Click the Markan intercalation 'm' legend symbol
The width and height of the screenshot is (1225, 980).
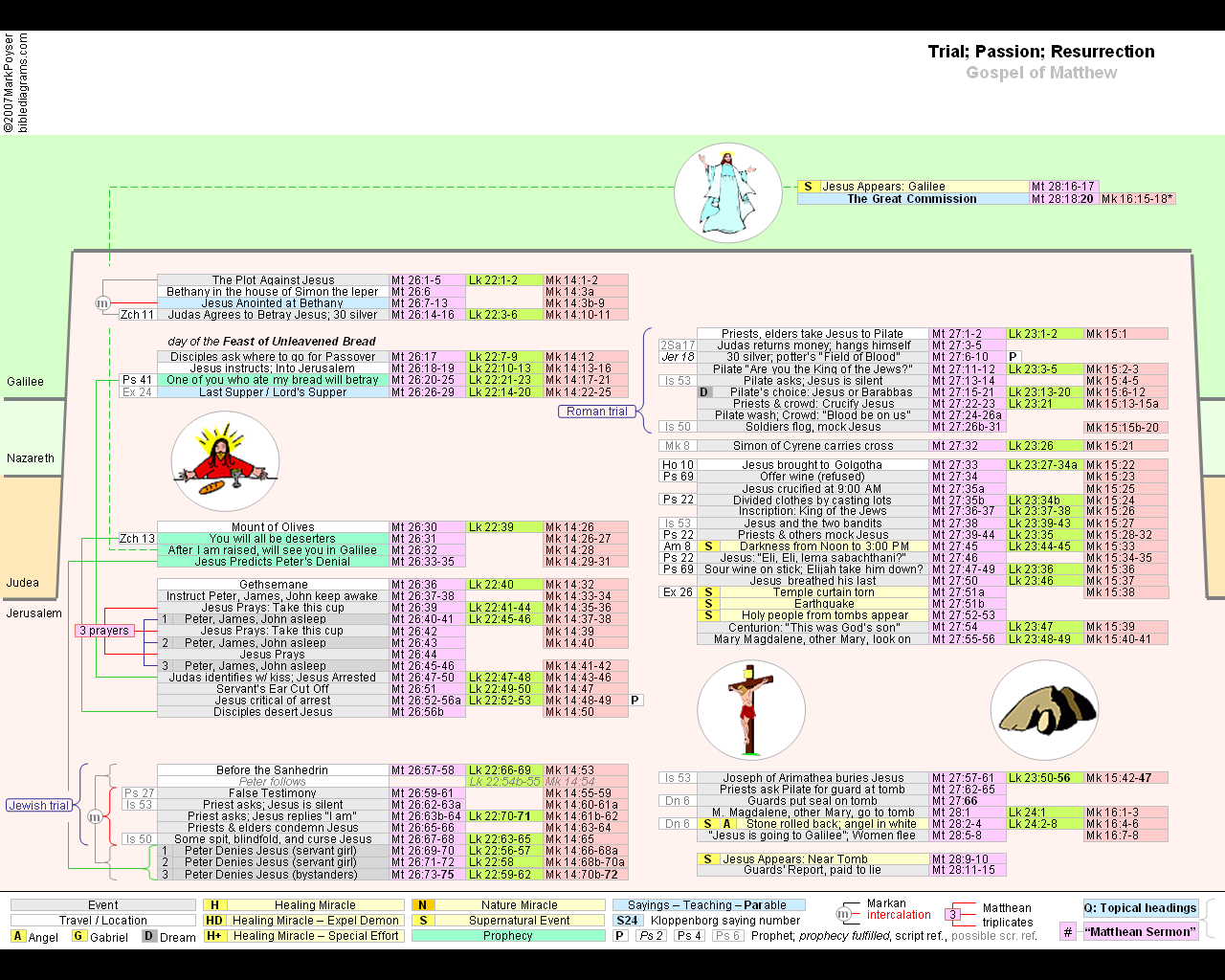point(843,914)
